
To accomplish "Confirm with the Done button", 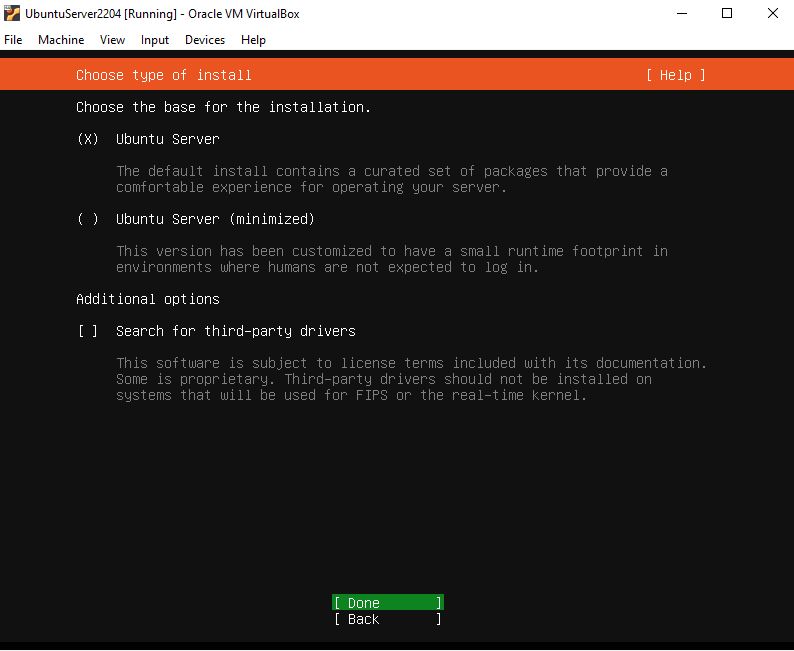I will 388,602.
